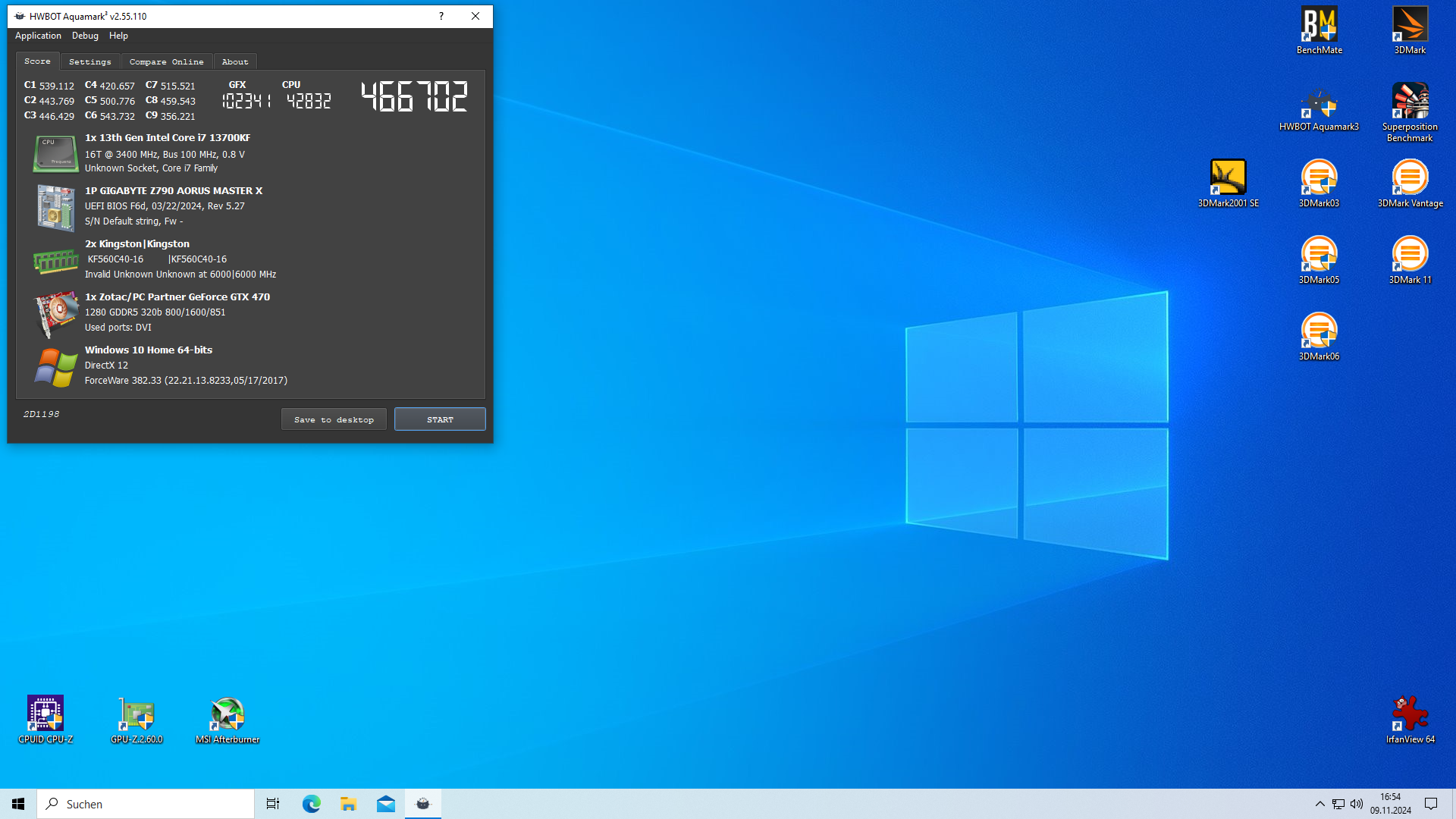The image size is (1456, 819).
Task: Click the C1 539.112 result
Action: (49, 86)
